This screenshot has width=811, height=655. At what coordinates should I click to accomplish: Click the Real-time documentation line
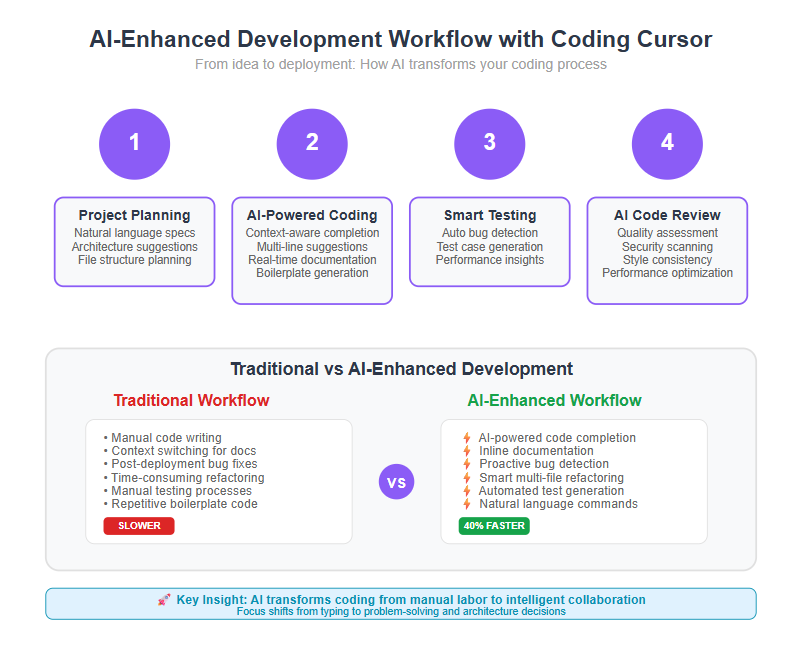coord(312,260)
